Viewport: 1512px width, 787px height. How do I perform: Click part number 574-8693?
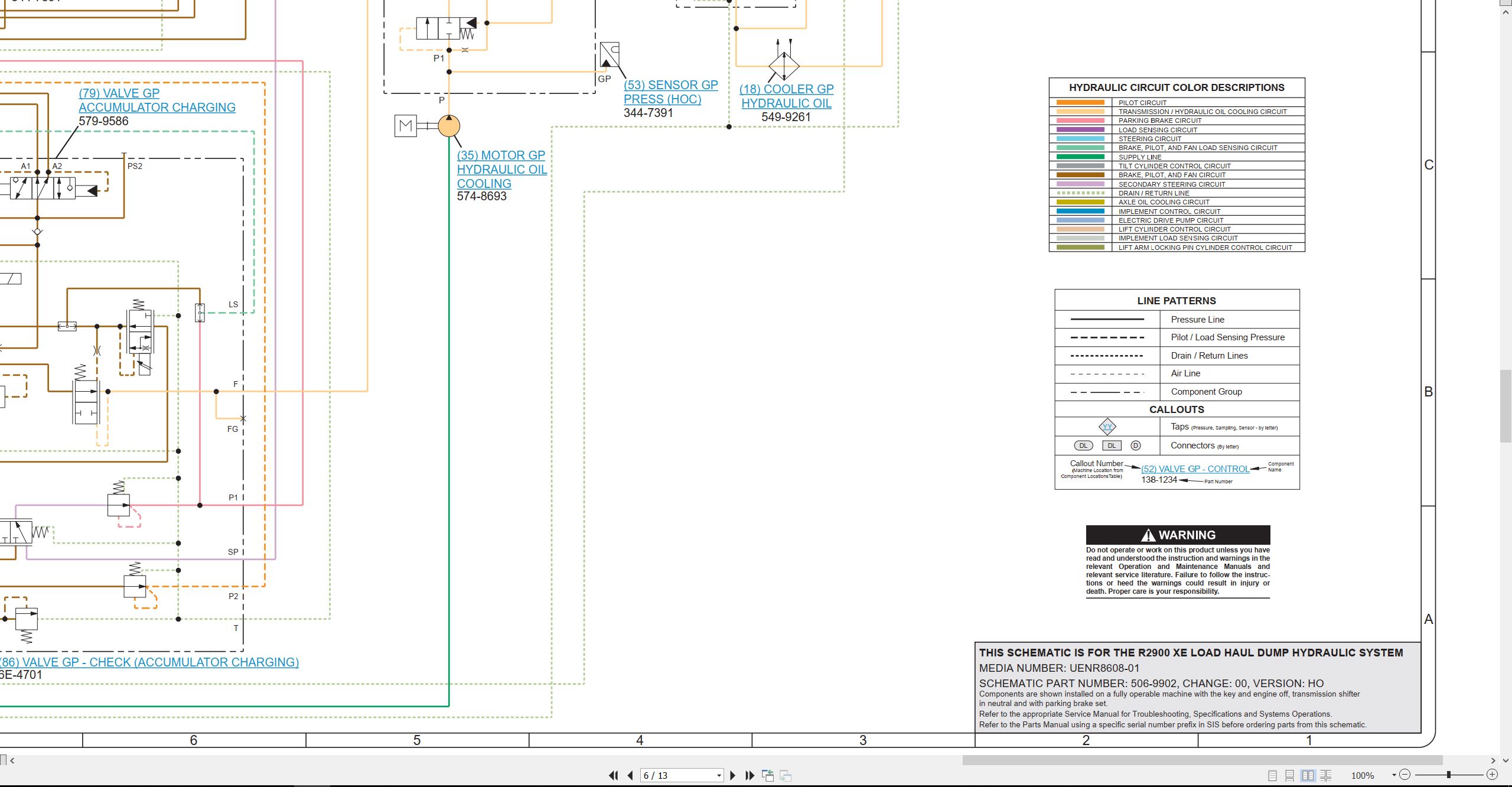click(x=481, y=196)
